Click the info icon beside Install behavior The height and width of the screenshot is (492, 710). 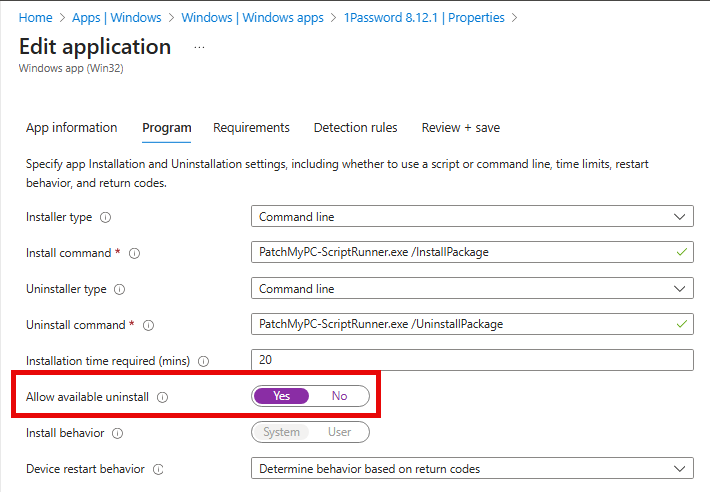[118, 433]
